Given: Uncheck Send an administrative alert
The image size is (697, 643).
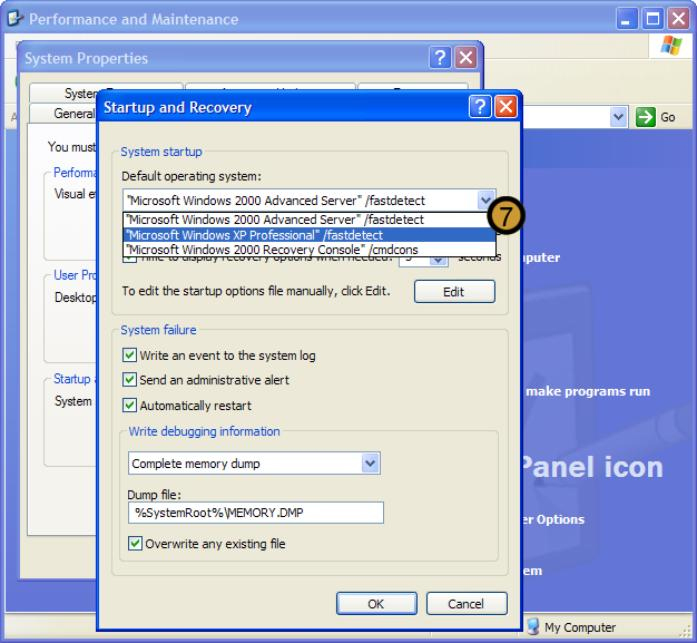Looking at the screenshot, I should (129, 379).
